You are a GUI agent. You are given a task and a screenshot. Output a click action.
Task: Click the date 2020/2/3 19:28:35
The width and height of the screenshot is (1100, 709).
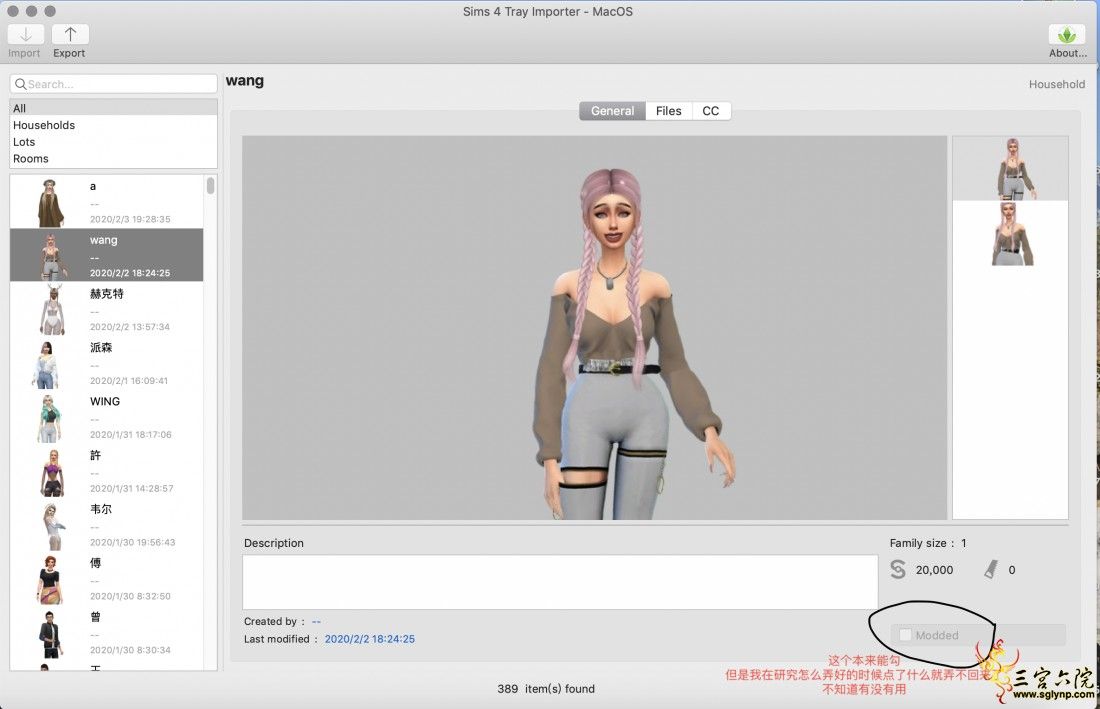coord(130,219)
